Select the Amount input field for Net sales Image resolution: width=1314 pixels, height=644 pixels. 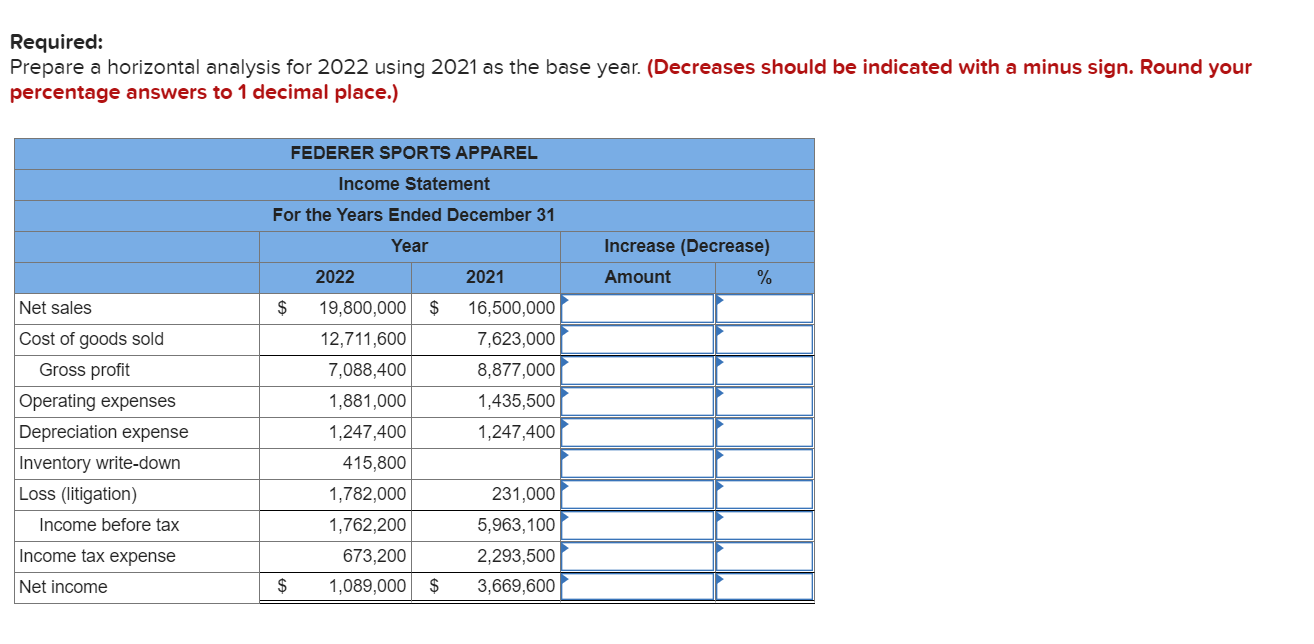pyautogui.click(x=637, y=308)
